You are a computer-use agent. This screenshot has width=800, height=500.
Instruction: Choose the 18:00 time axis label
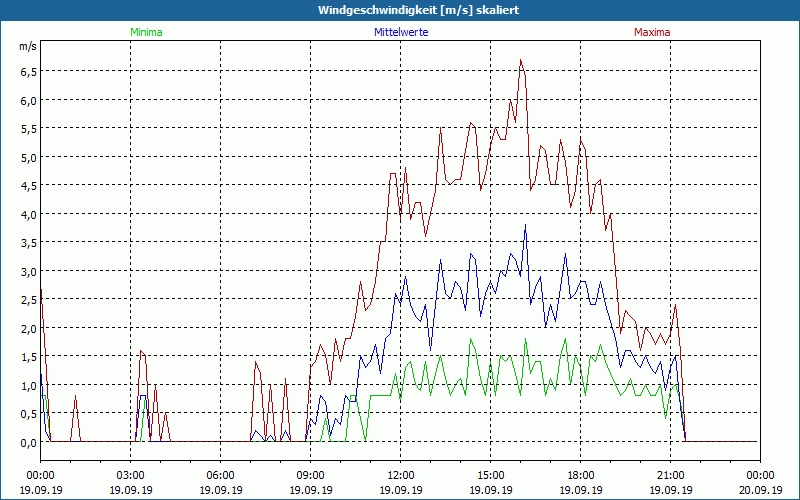tap(580, 475)
